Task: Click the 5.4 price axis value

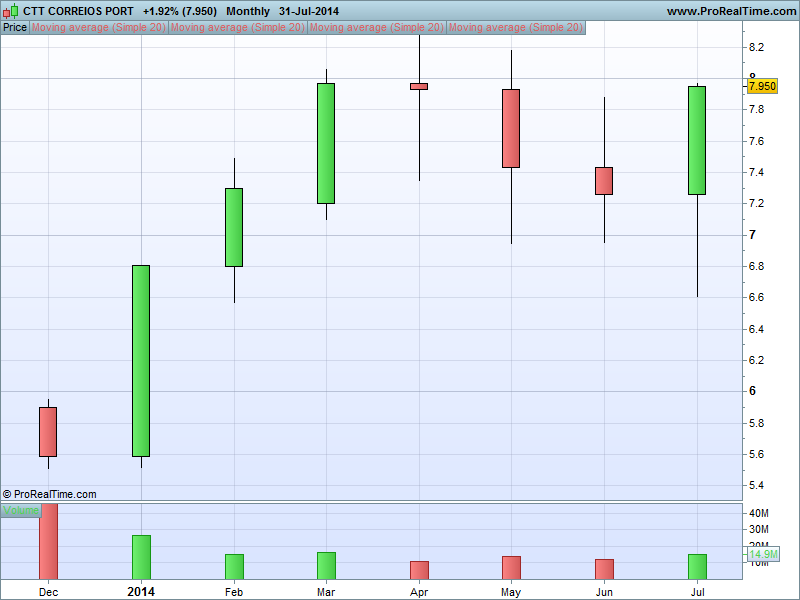Action: pos(756,485)
